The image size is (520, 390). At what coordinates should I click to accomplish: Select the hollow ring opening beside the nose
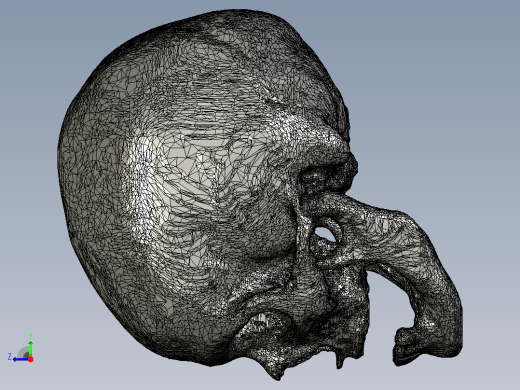point(325,234)
